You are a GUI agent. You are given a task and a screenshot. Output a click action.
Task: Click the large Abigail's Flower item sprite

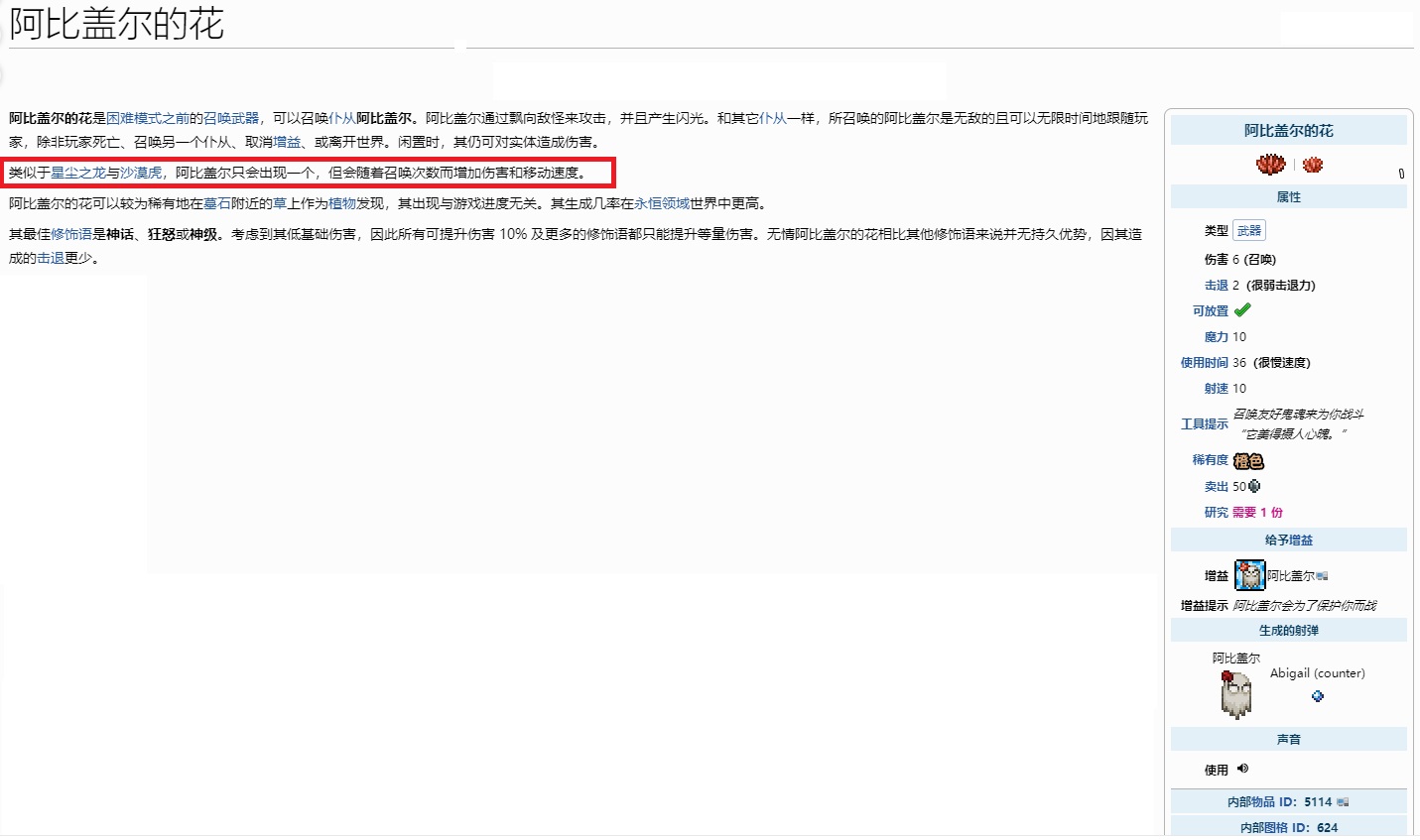click(x=1270, y=165)
